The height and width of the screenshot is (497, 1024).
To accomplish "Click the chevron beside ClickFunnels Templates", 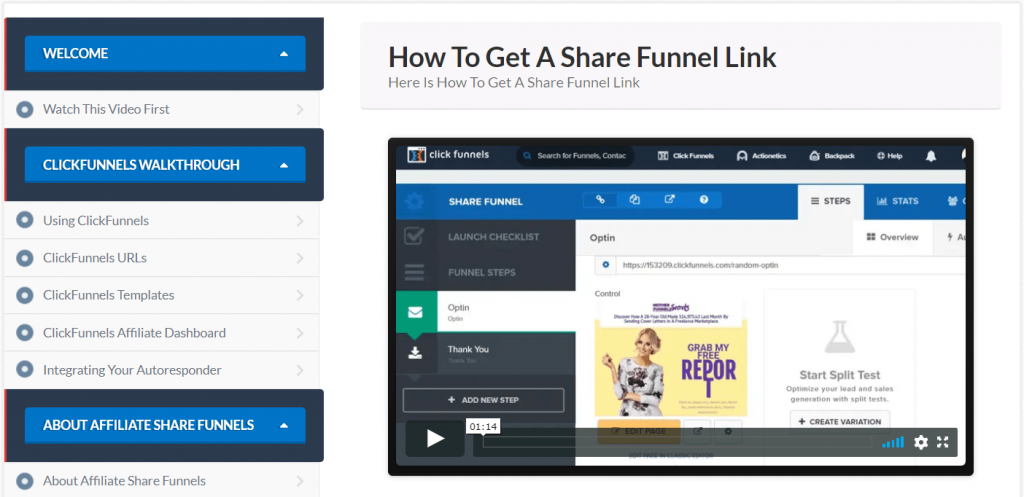I will (x=300, y=296).
